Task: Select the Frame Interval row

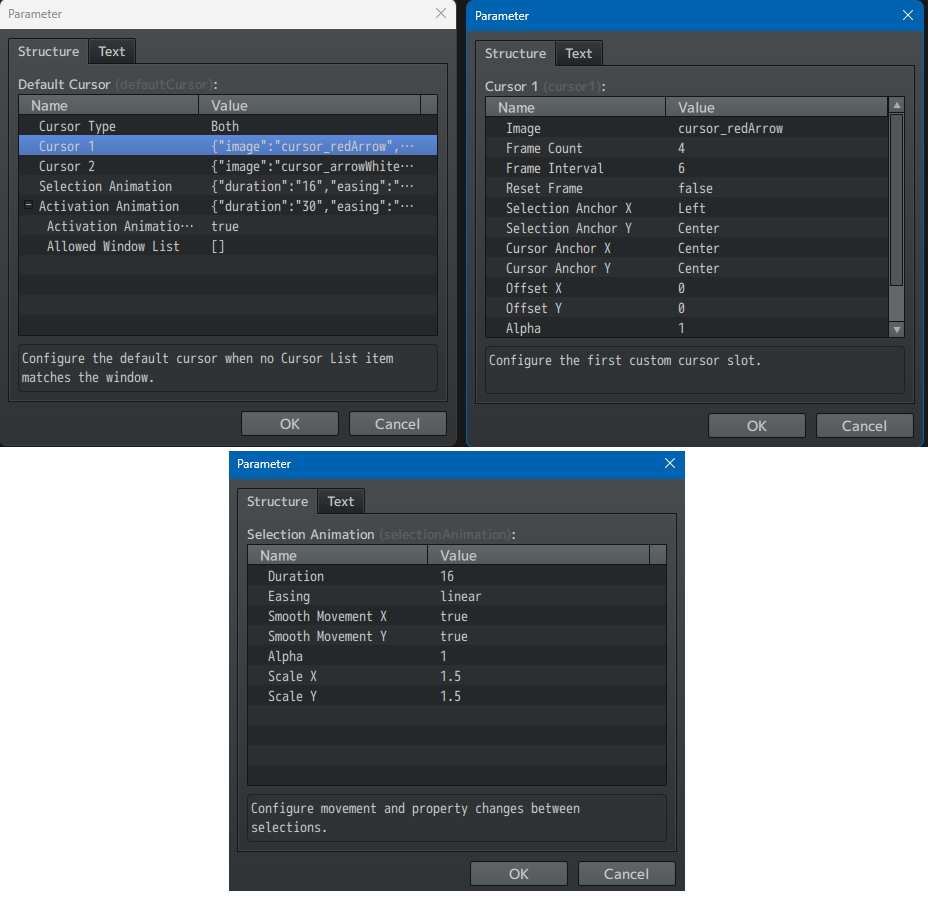Action: pyautogui.click(x=687, y=169)
